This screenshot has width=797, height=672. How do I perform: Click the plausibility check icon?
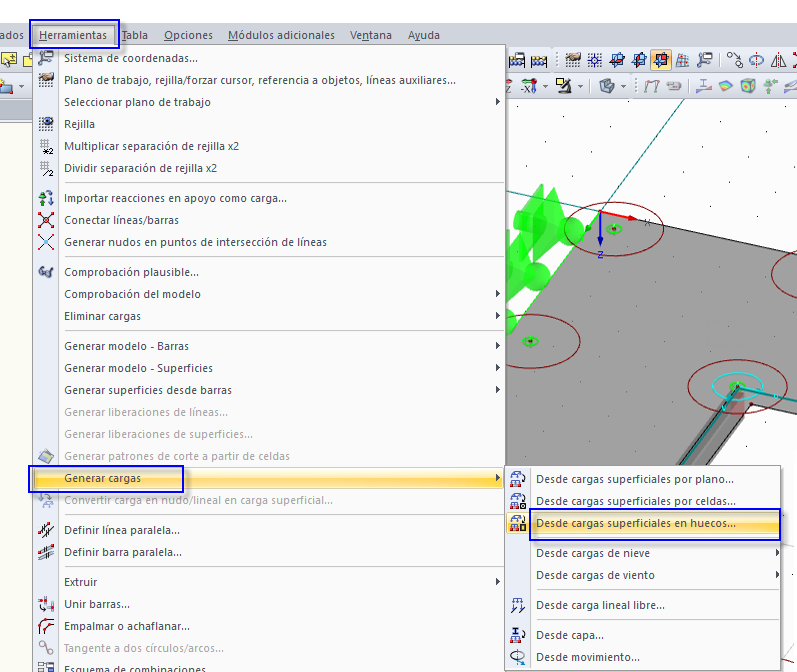(46, 272)
